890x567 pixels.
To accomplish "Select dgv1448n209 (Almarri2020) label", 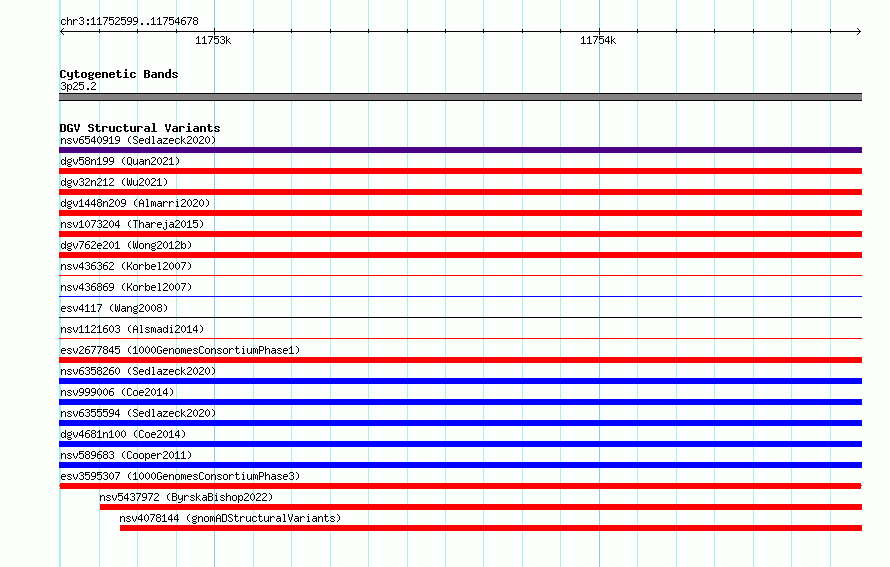I will tap(135, 203).
